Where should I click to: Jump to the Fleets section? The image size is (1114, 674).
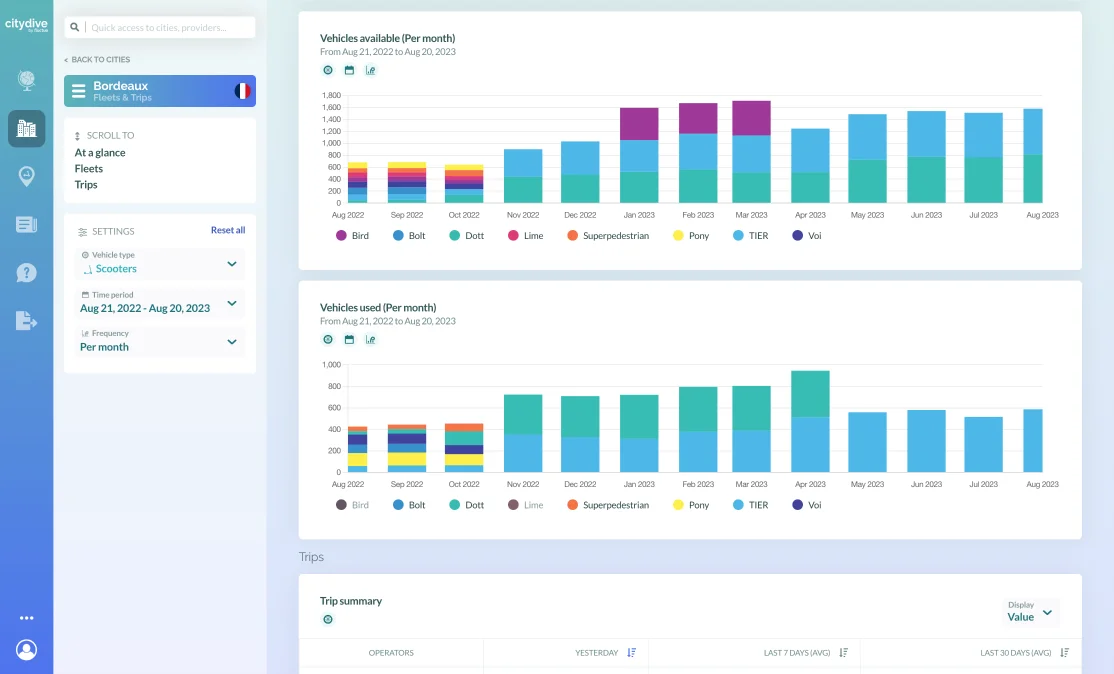[x=89, y=169]
